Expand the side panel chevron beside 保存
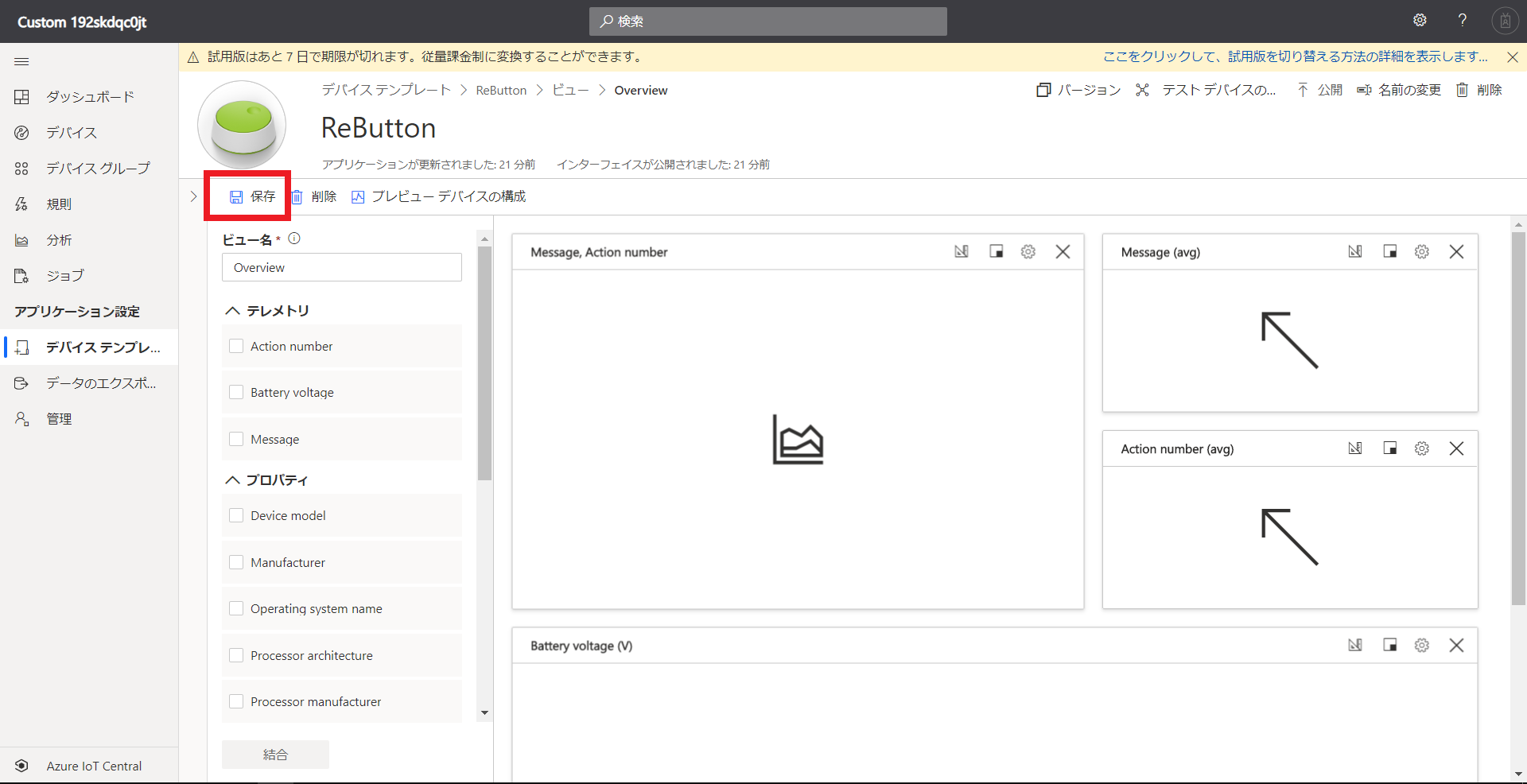Image resolution: width=1527 pixels, height=784 pixels. (193, 196)
